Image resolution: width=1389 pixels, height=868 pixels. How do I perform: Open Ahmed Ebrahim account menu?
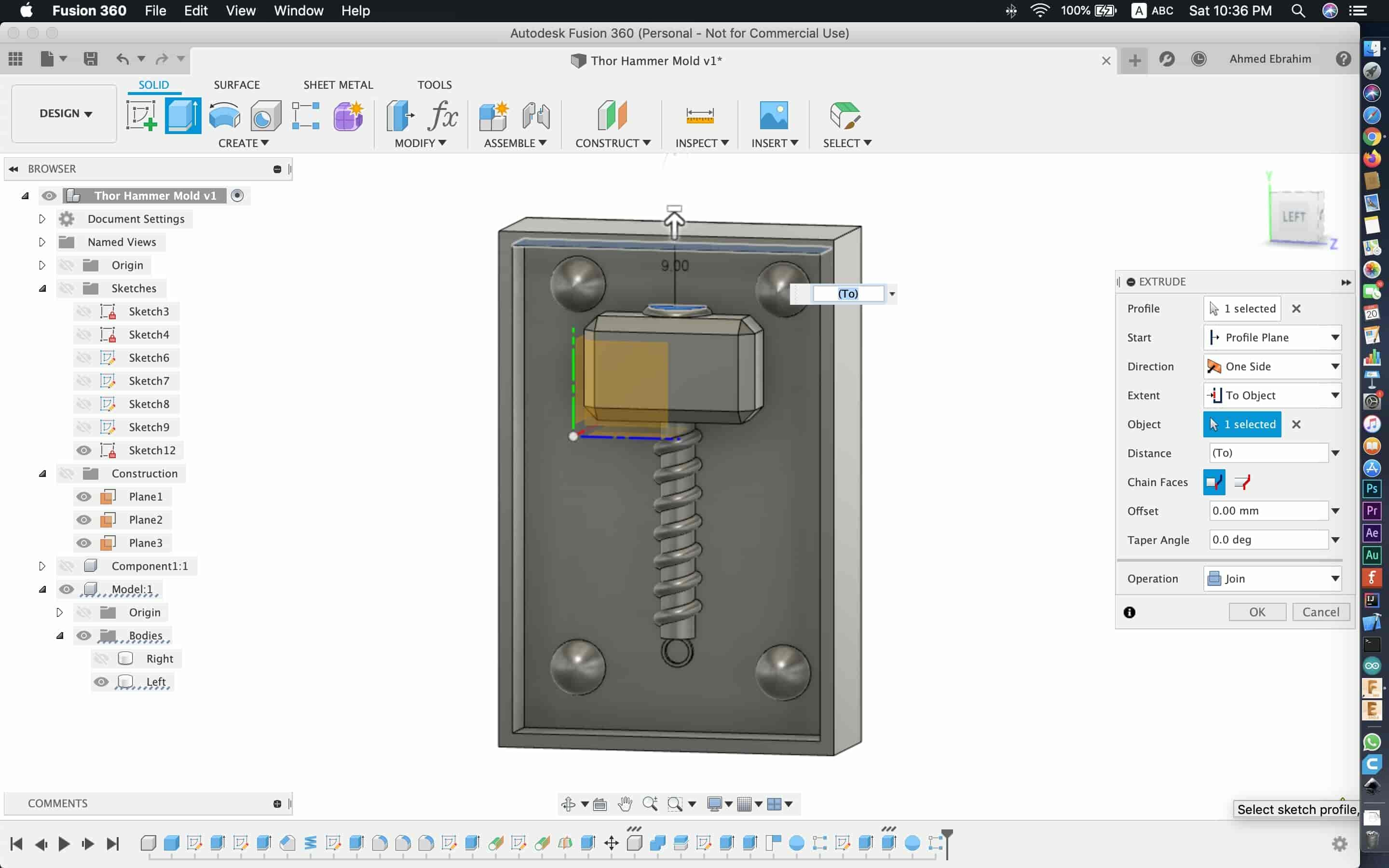point(1269,58)
